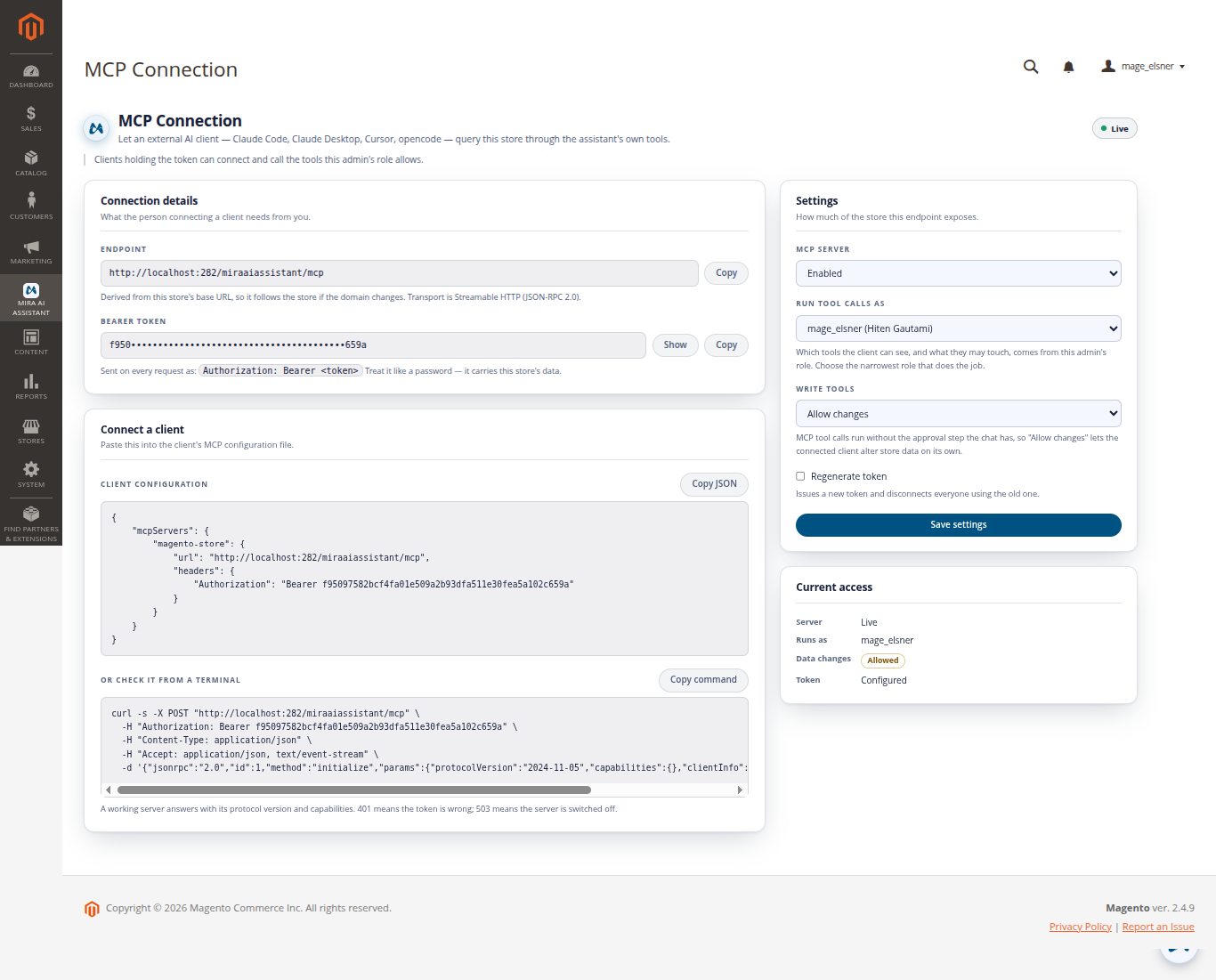
Task: Click the Runs as mage_elsner value
Action: click(887, 640)
